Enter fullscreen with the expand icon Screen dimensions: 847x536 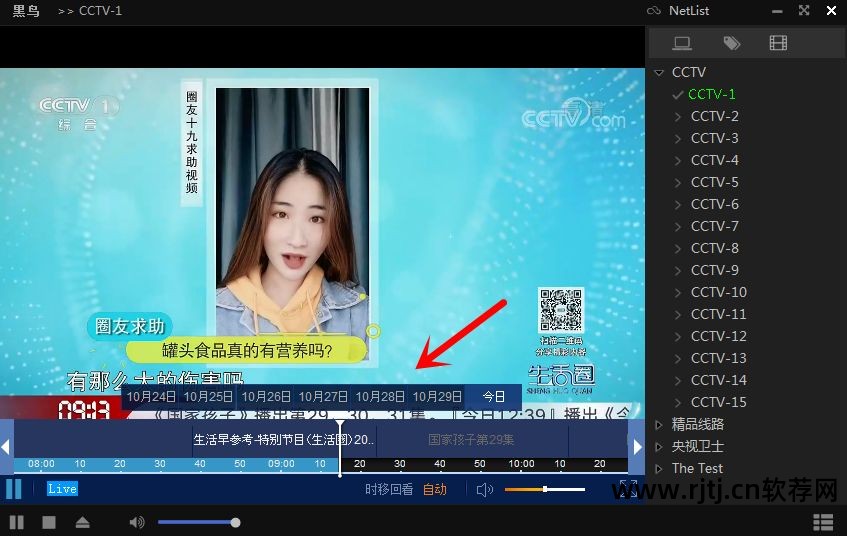[628, 489]
